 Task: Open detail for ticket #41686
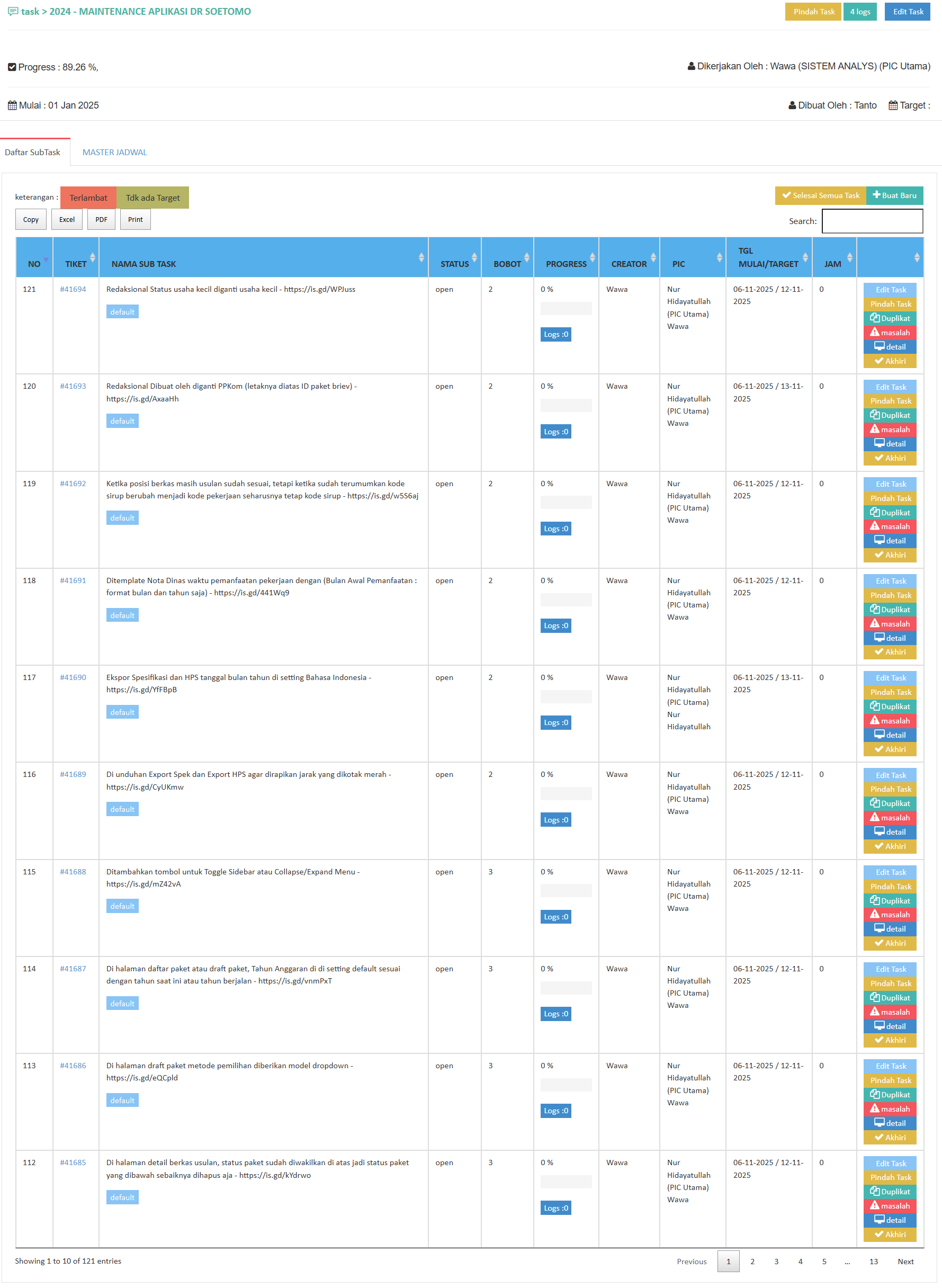(890, 1123)
